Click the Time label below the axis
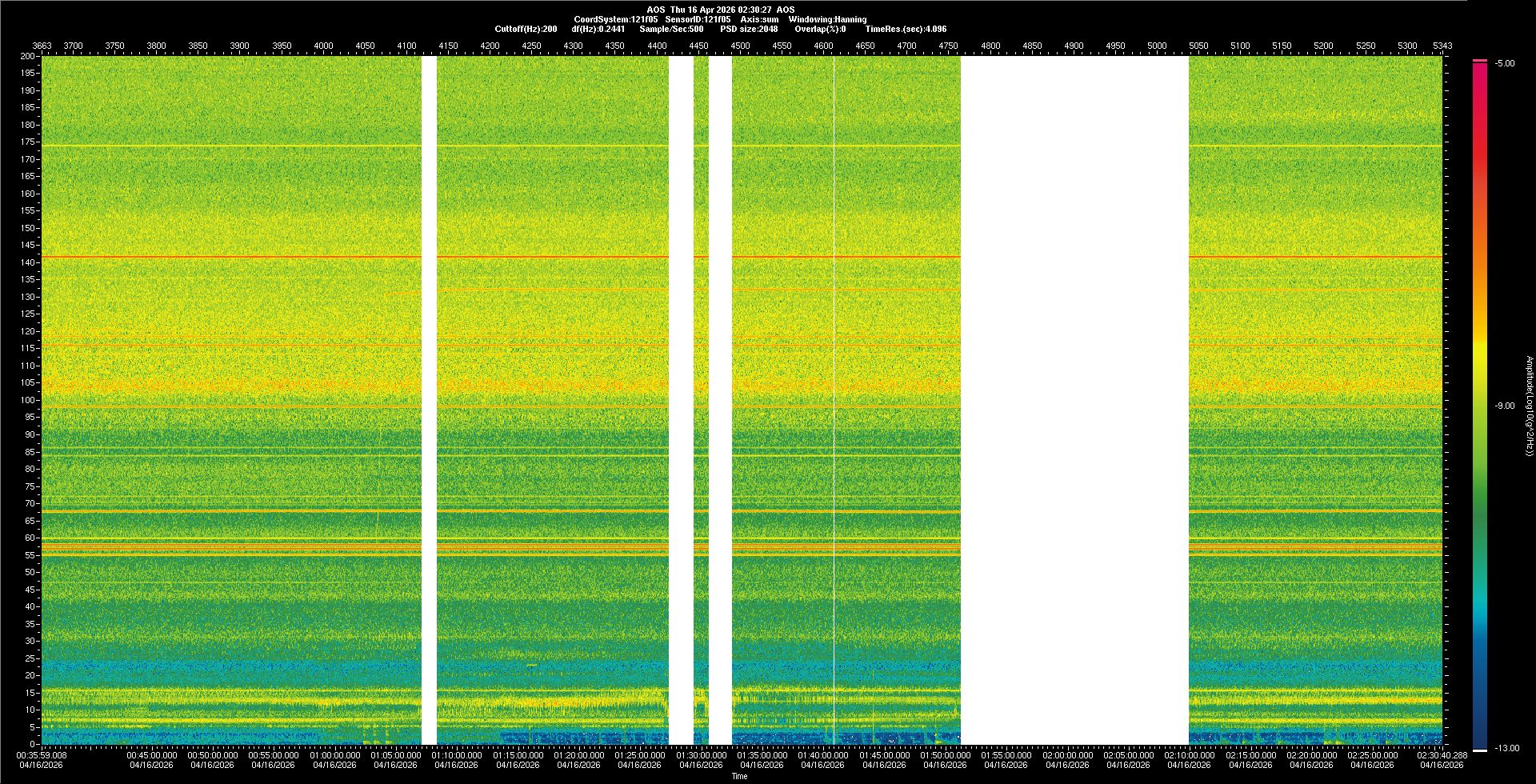The image size is (1536, 784). click(x=739, y=776)
